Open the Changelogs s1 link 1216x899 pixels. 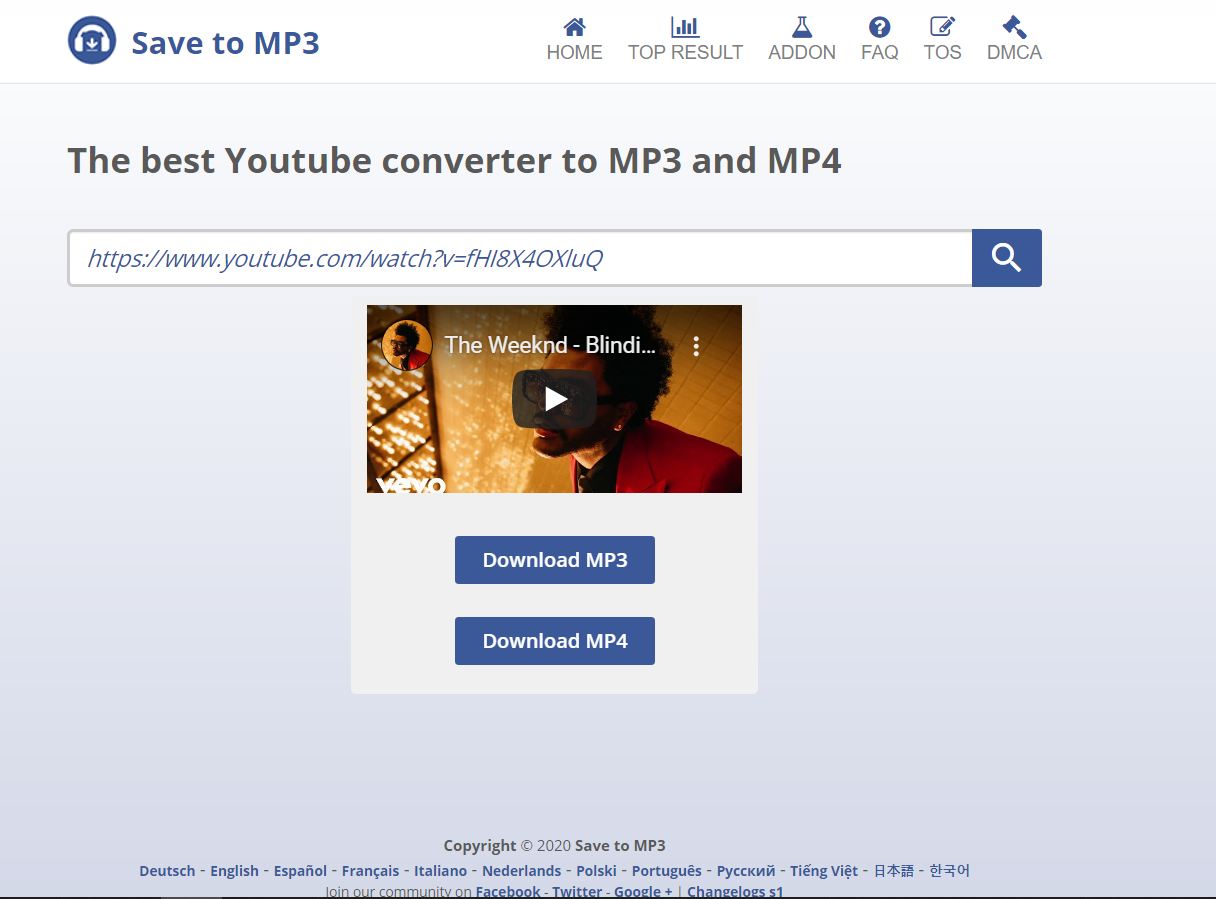click(735, 891)
